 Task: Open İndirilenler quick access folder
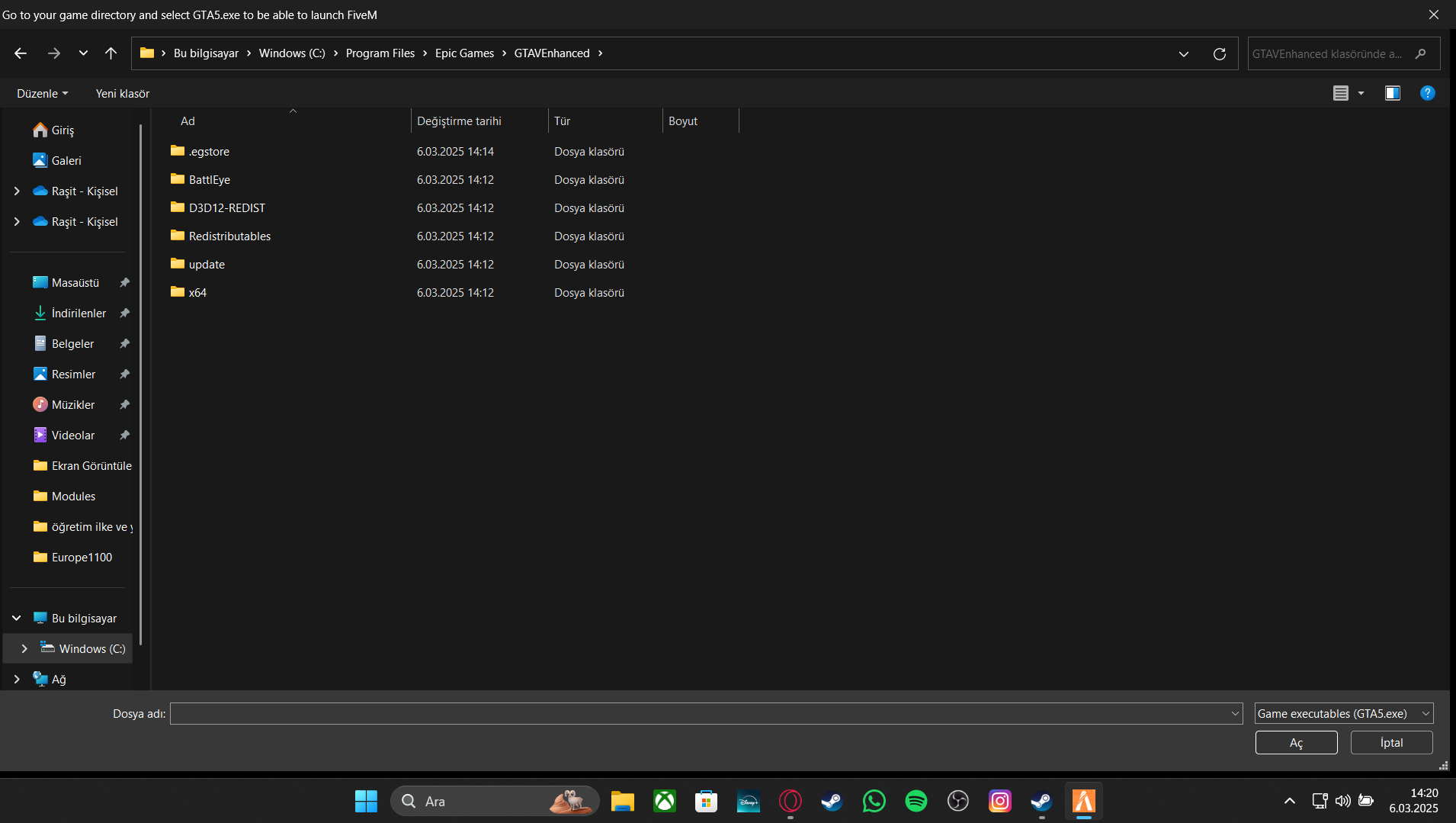(x=70, y=313)
